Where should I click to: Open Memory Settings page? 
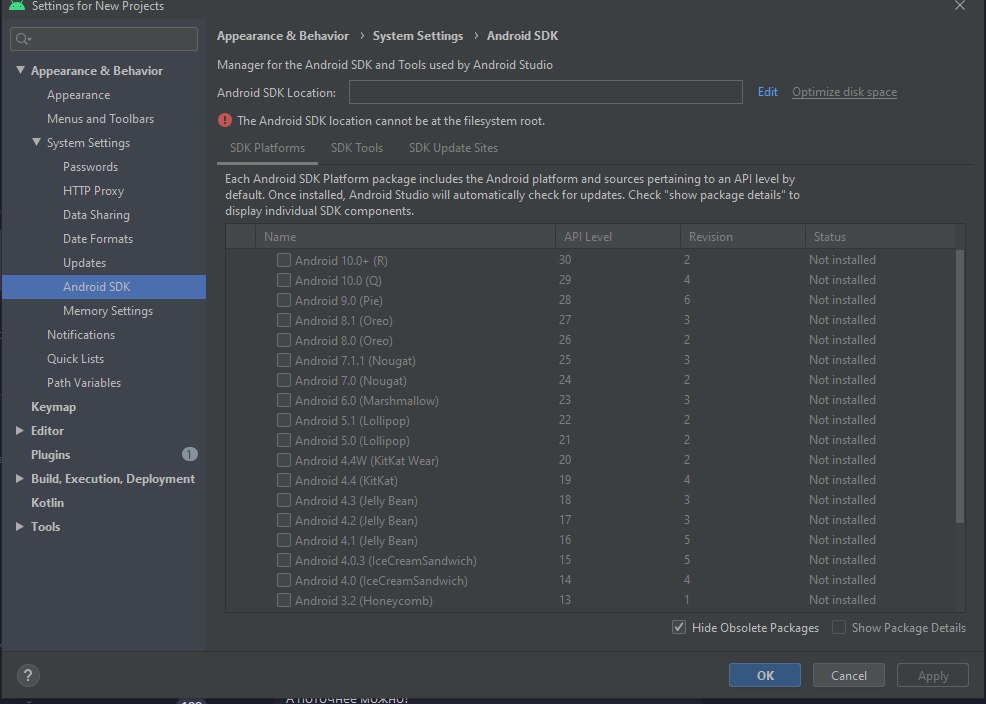pos(108,311)
